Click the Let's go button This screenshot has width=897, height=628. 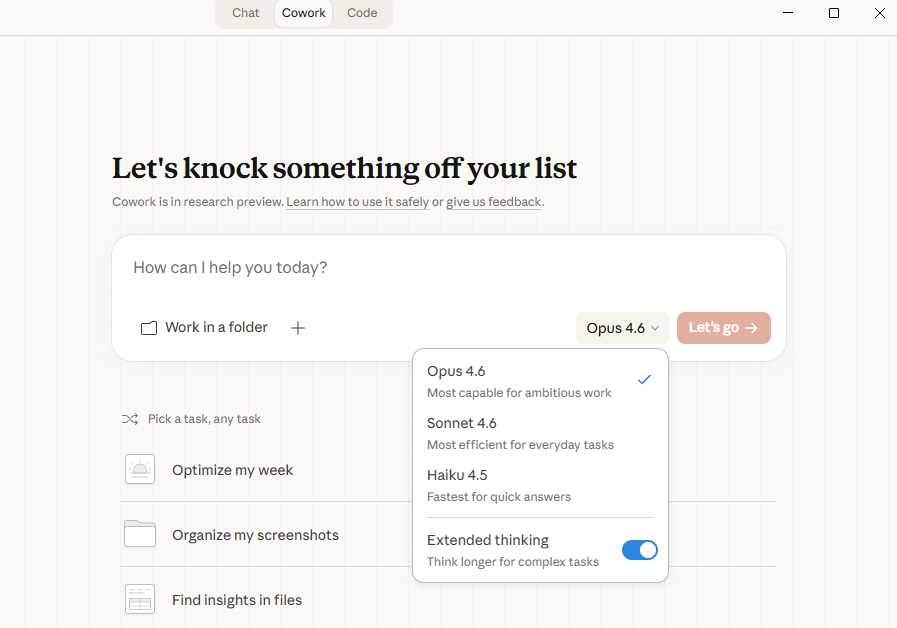tap(724, 328)
